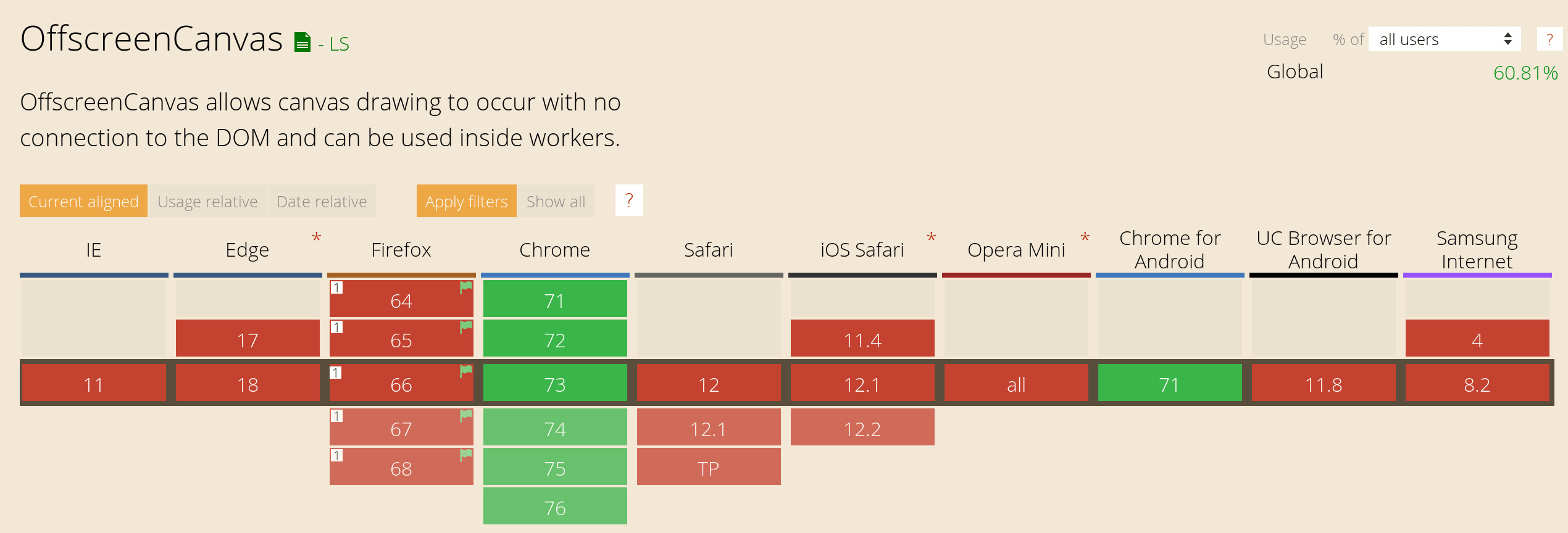
Task: Click the flag icon on Firefox 66
Action: pyautogui.click(x=466, y=371)
